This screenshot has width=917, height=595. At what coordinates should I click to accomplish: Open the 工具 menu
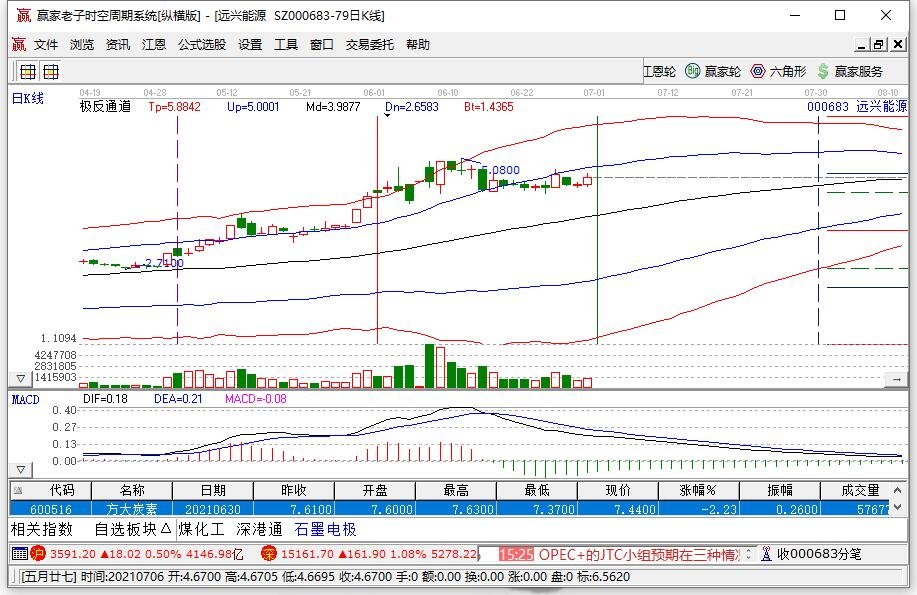(x=286, y=44)
